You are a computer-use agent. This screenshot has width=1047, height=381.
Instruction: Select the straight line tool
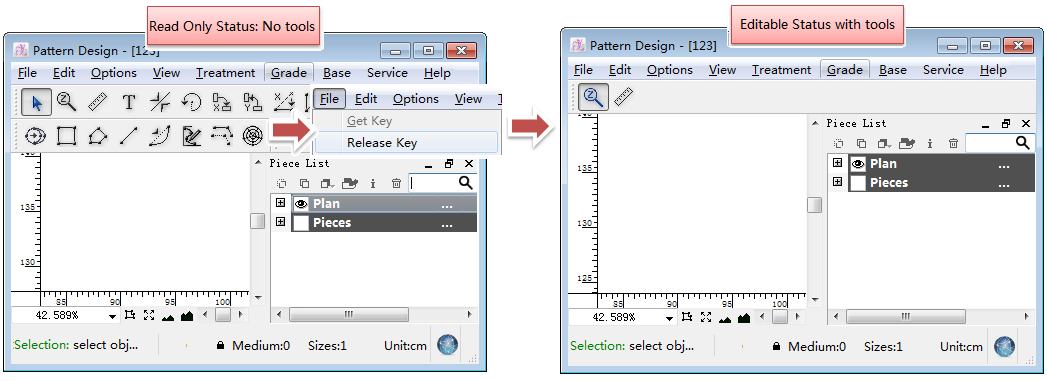128,136
